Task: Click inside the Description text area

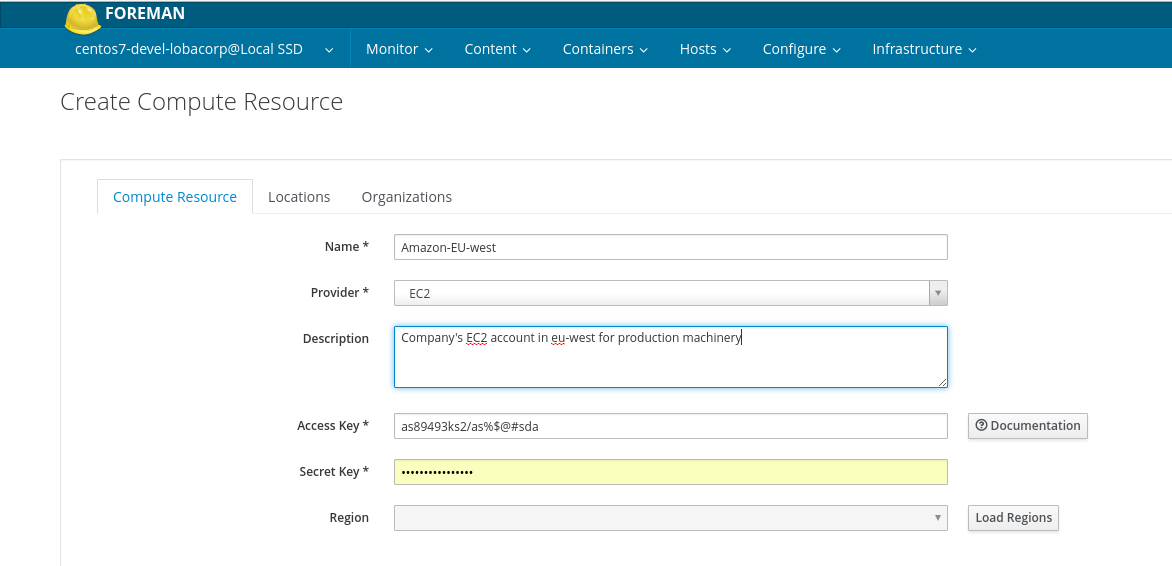Action: click(x=670, y=360)
